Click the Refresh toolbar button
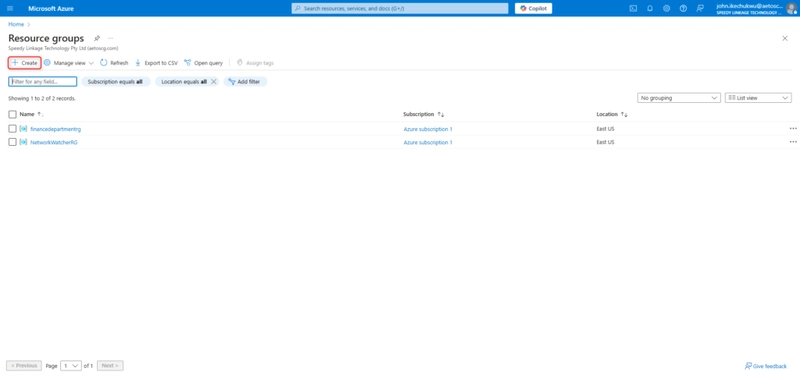Image resolution: width=800 pixels, height=379 pixels. (x=114, y=63)
